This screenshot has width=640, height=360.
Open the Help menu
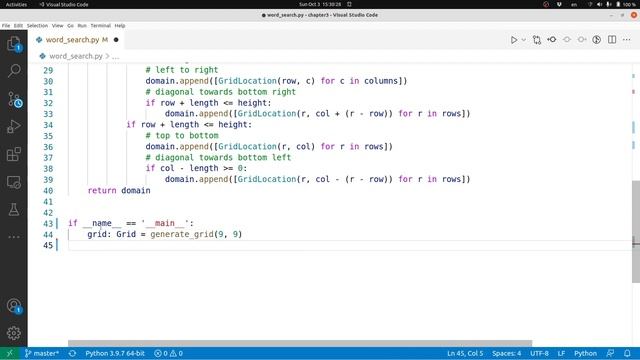[x=120, y=25]
